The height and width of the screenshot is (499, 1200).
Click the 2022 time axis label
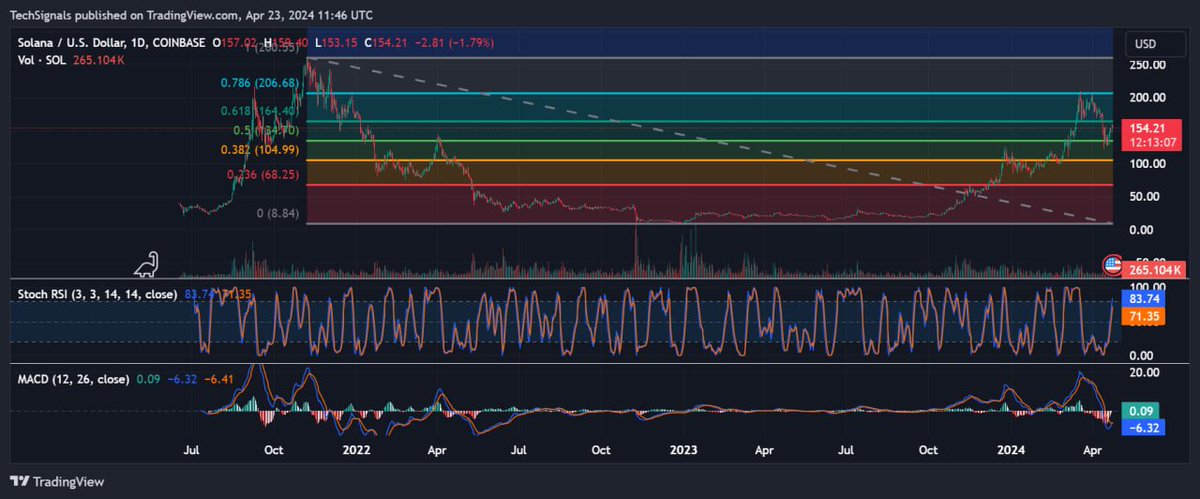coord(356,451)
